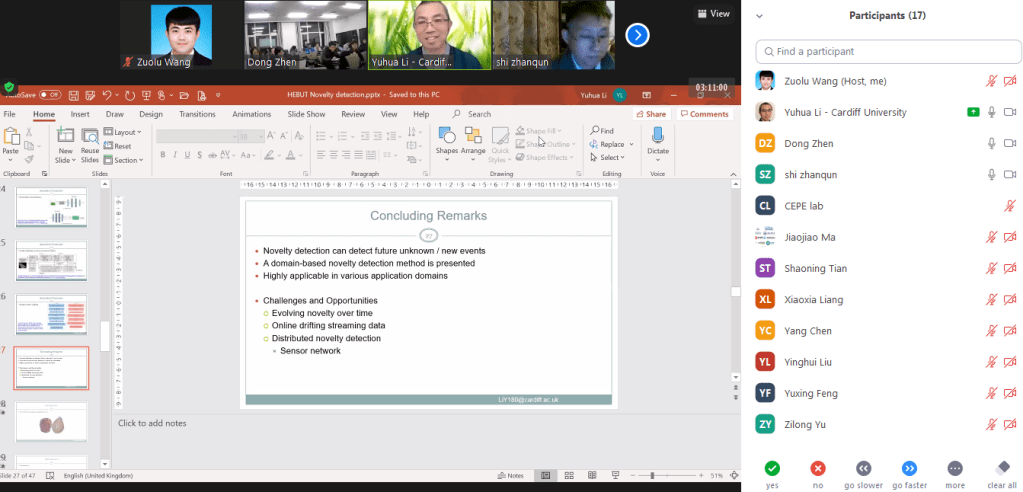Viewport: 1023px width, 492px height.
Task: Click the 'go faster' reaction icon
Action: point(909,468)
